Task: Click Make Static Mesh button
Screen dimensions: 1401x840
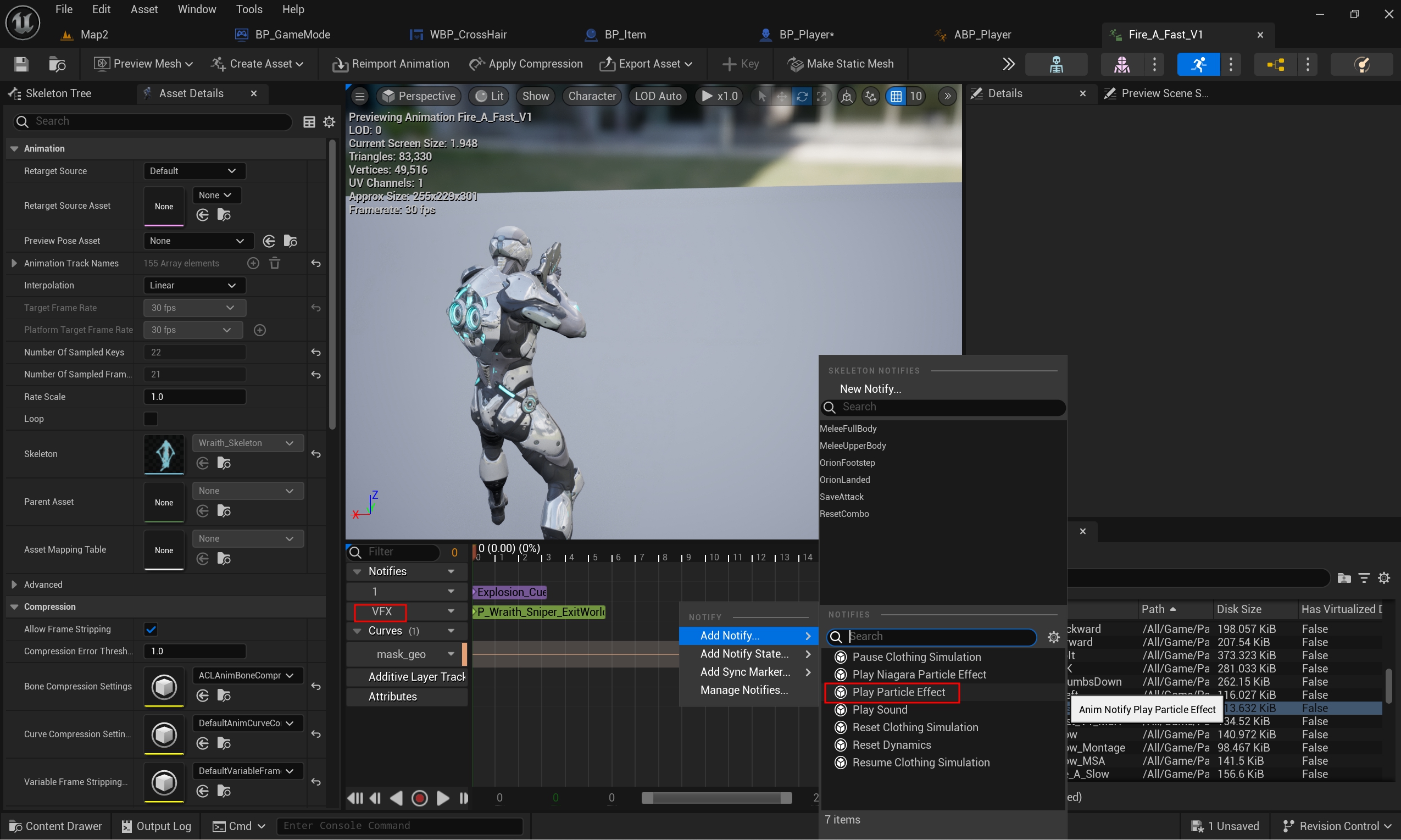Action: point(841,64)
